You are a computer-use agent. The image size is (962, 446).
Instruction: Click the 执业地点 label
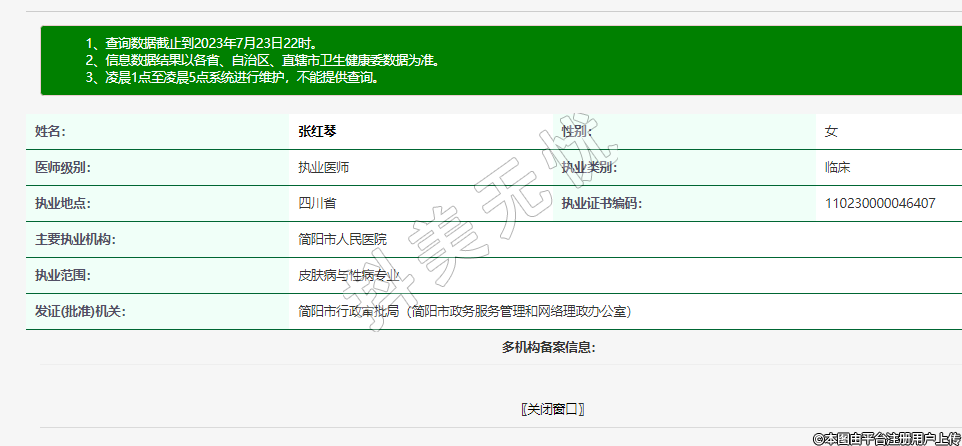(x=62, y=203)
